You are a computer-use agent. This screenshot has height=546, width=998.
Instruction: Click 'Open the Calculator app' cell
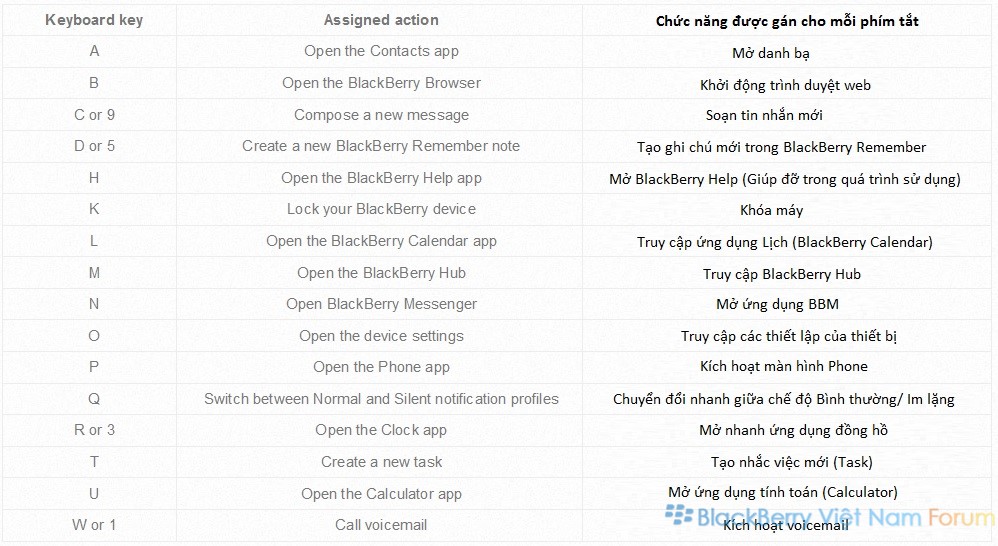pos(381,494)
